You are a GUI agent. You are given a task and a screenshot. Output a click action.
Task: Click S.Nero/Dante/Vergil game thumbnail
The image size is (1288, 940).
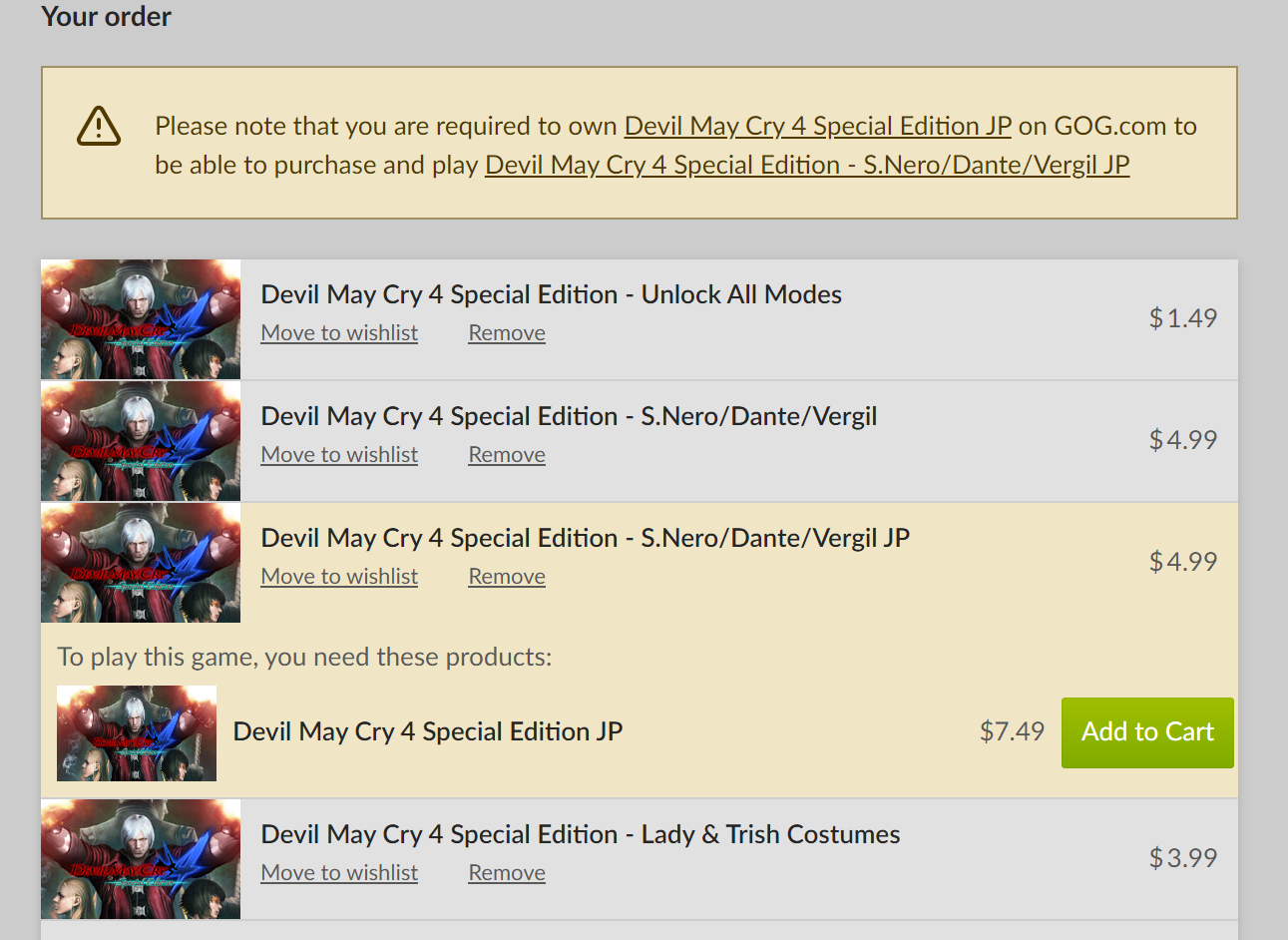click(x=141, y=441)
